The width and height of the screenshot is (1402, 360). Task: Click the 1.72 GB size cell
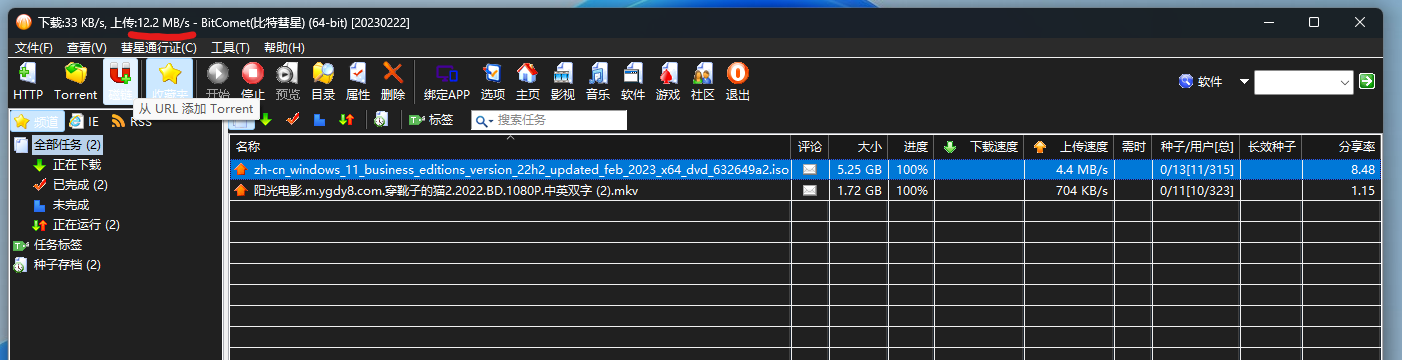coord(859,190)
